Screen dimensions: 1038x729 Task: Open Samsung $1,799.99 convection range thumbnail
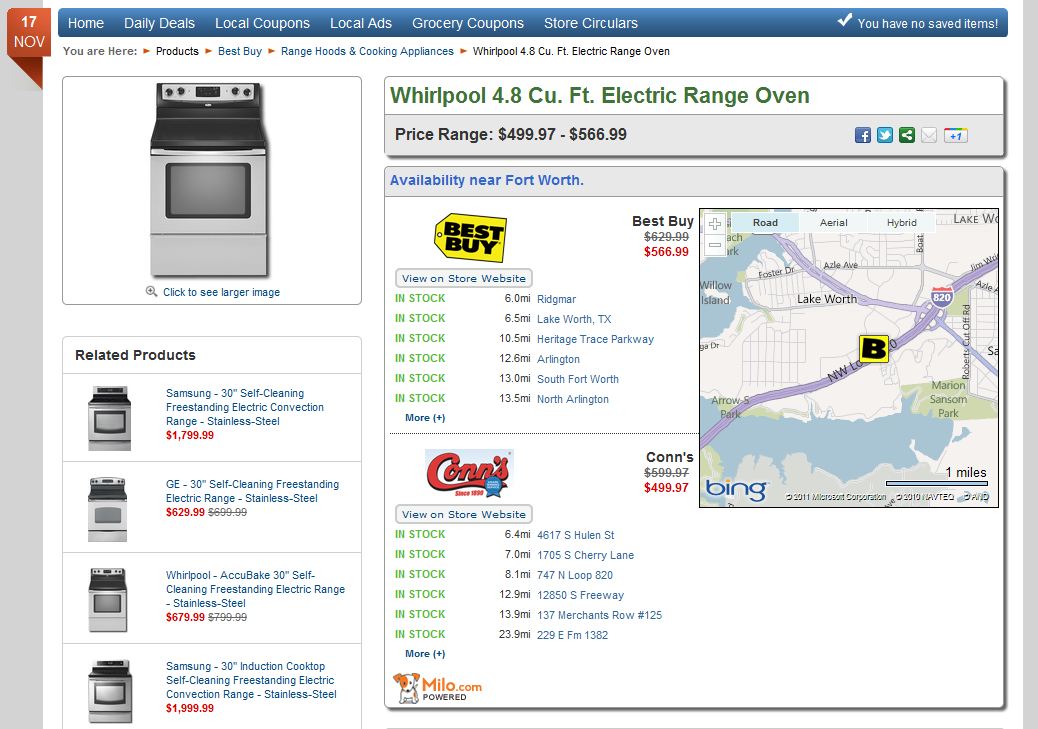pyautogui.click(x=109, y=418)
